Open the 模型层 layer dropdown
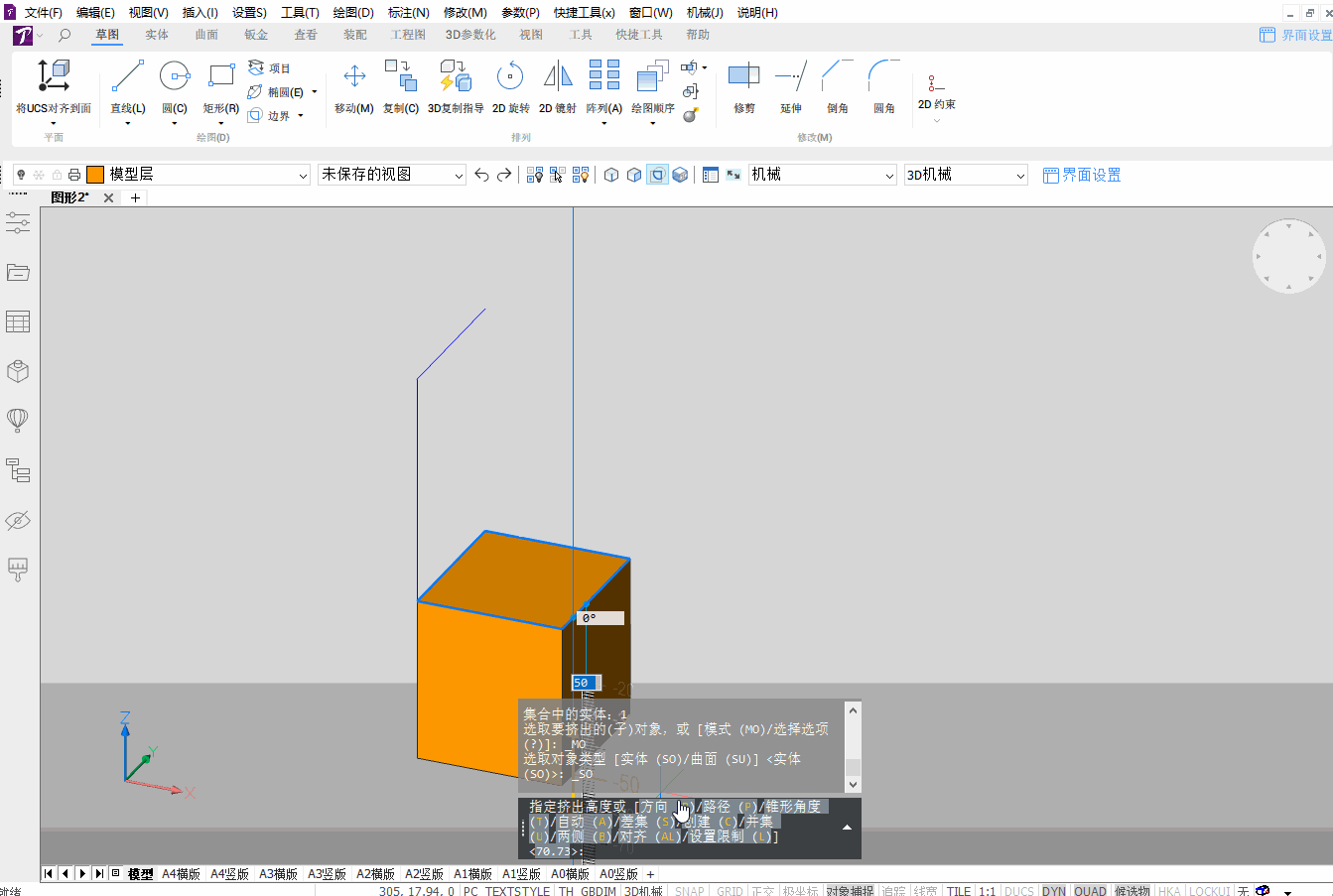 304,176
